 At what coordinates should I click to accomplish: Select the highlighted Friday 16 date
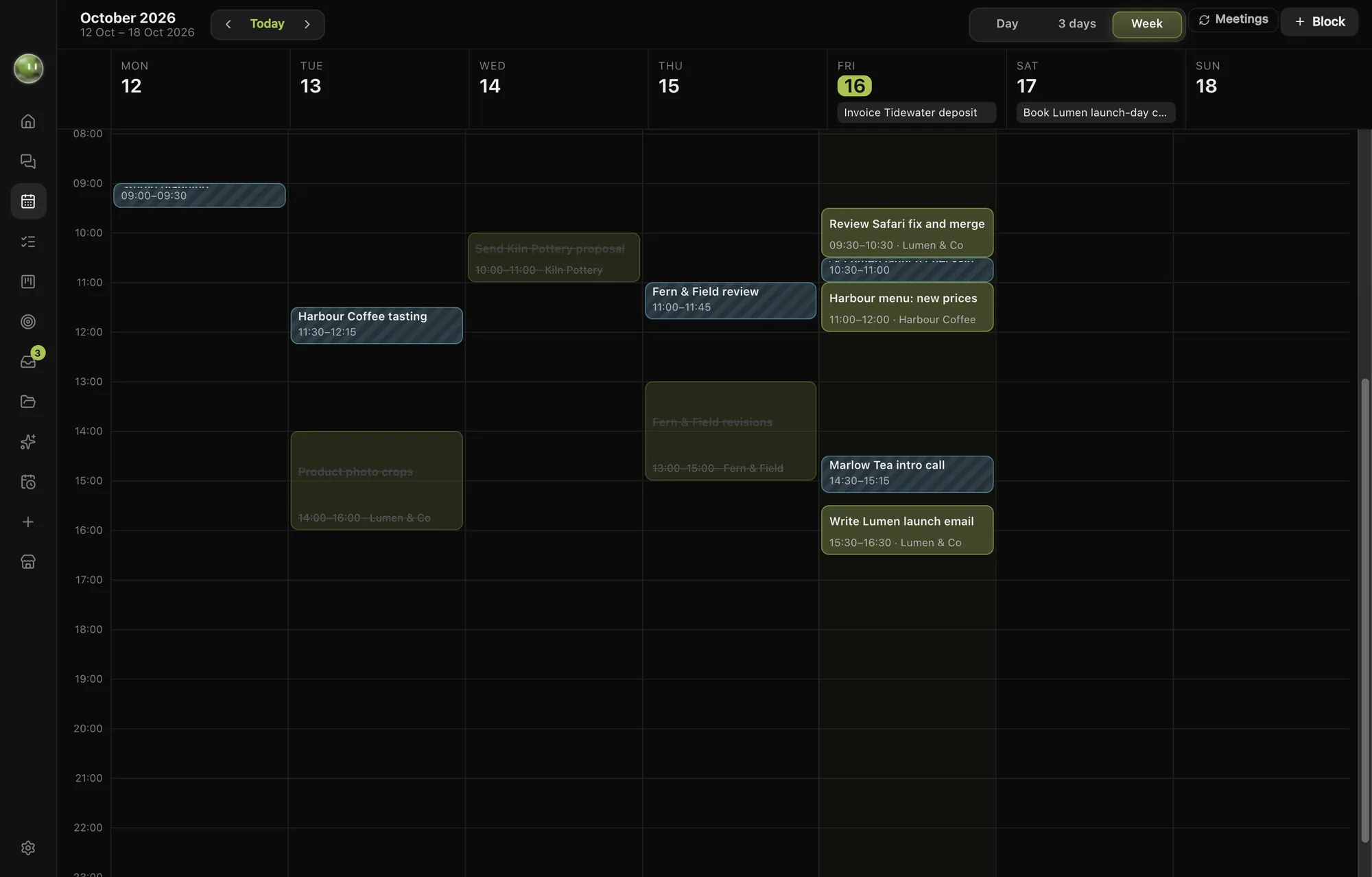click(x=854, y=86)
